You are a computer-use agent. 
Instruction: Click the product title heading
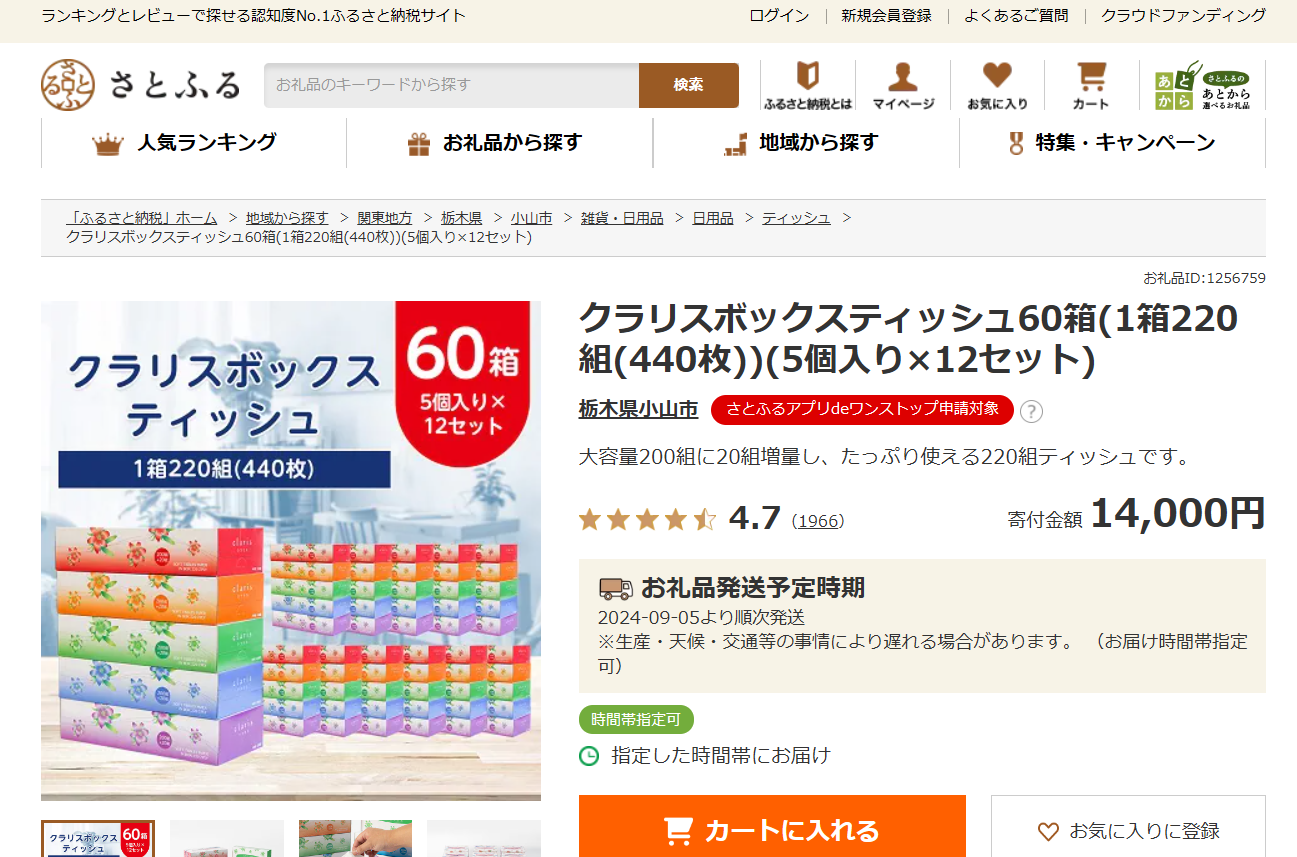(908, 339)
